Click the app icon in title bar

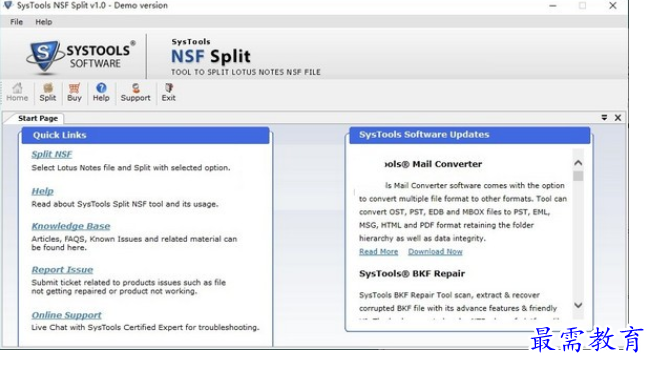(7, 5)
